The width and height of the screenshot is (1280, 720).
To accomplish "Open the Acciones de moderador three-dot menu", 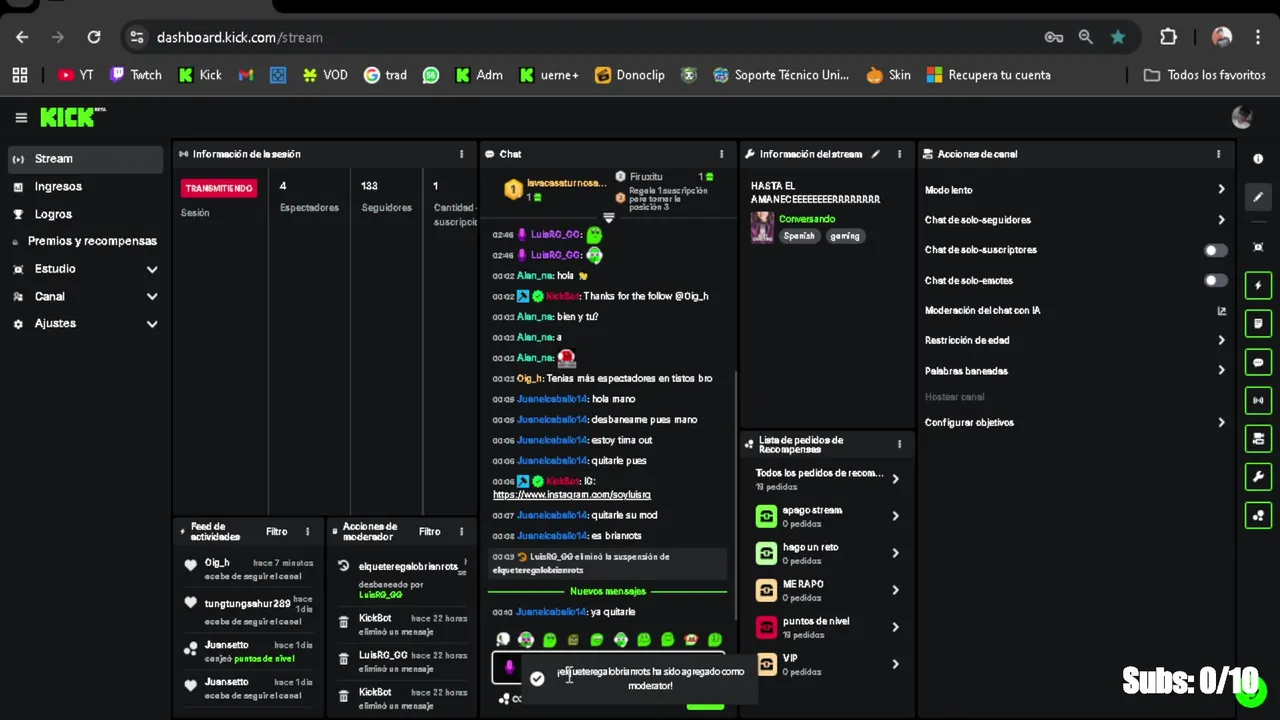I will point(461,532).
